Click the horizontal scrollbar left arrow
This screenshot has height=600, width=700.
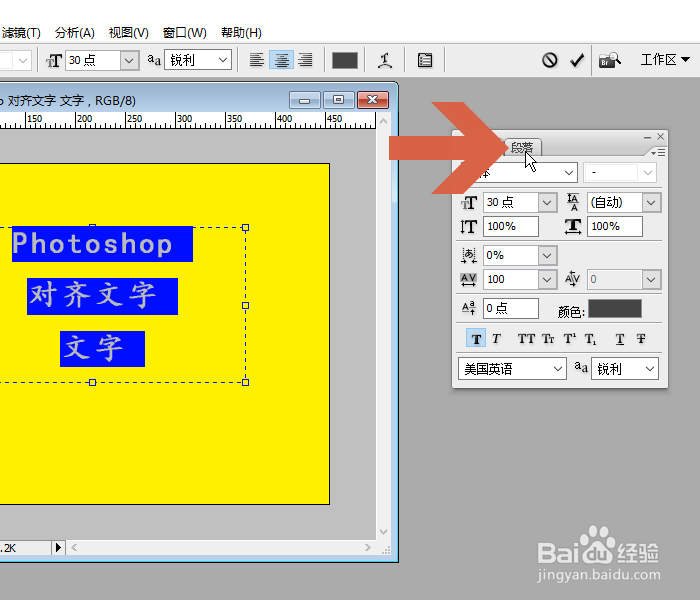[74, 547]
